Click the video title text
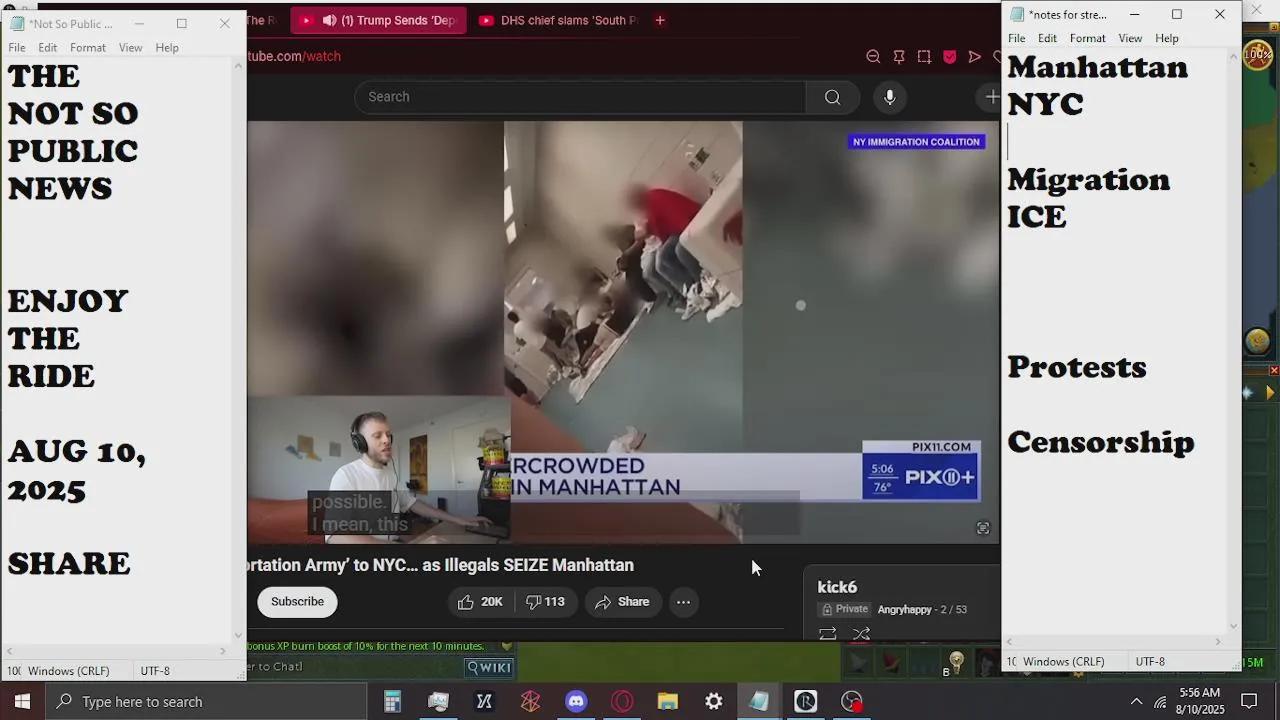Image resolution: width=1280 pixels, height=720 pixels. click(x=441, y=565)
